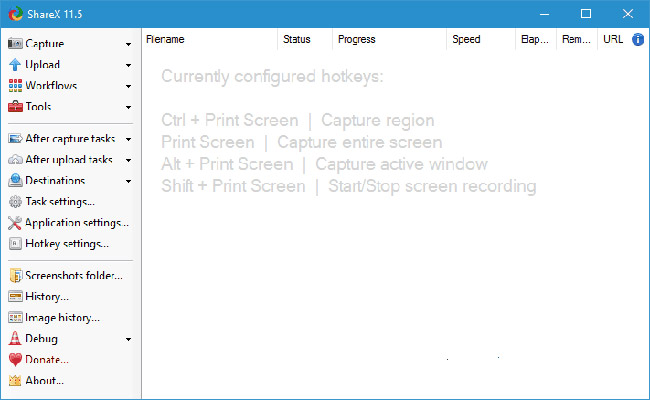Click the 'Currently configured hotkeys:' text
Screen dimensions: 650x400
[272, 77]
